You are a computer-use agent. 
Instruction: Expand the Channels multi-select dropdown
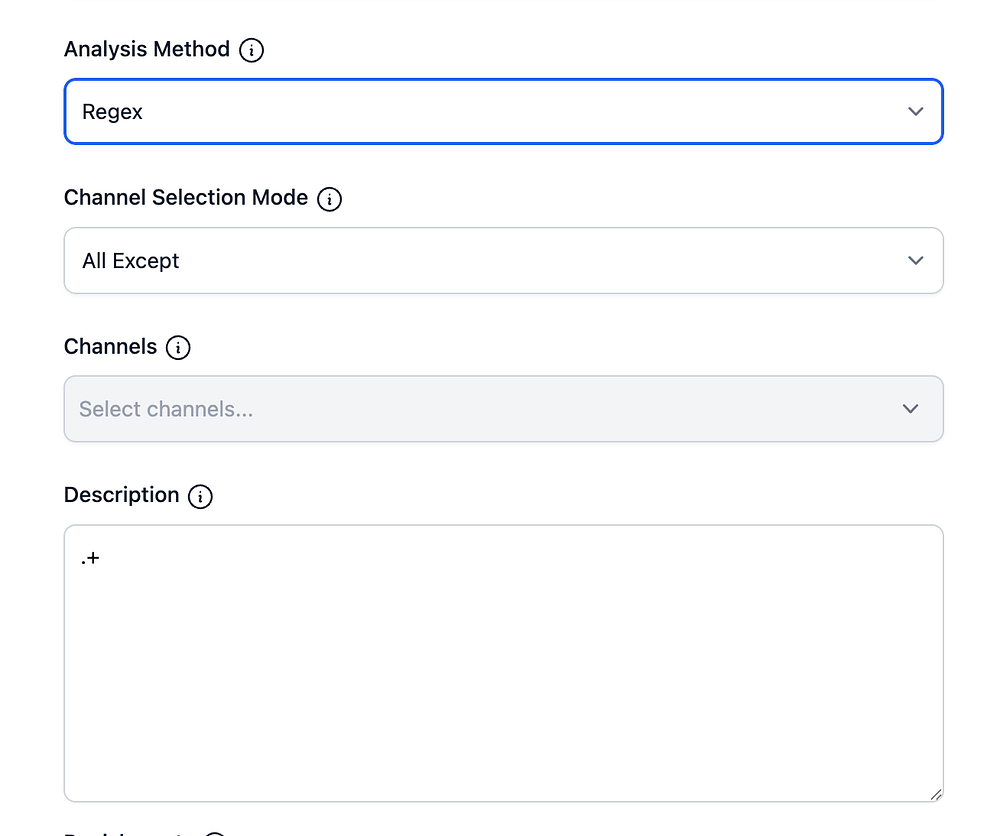(503, 409)
